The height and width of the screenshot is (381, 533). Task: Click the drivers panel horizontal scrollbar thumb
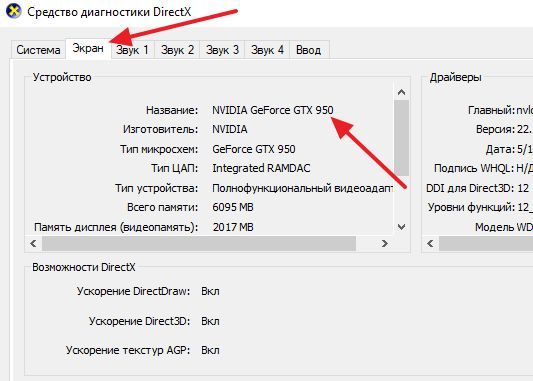click(x=486, y=243)
